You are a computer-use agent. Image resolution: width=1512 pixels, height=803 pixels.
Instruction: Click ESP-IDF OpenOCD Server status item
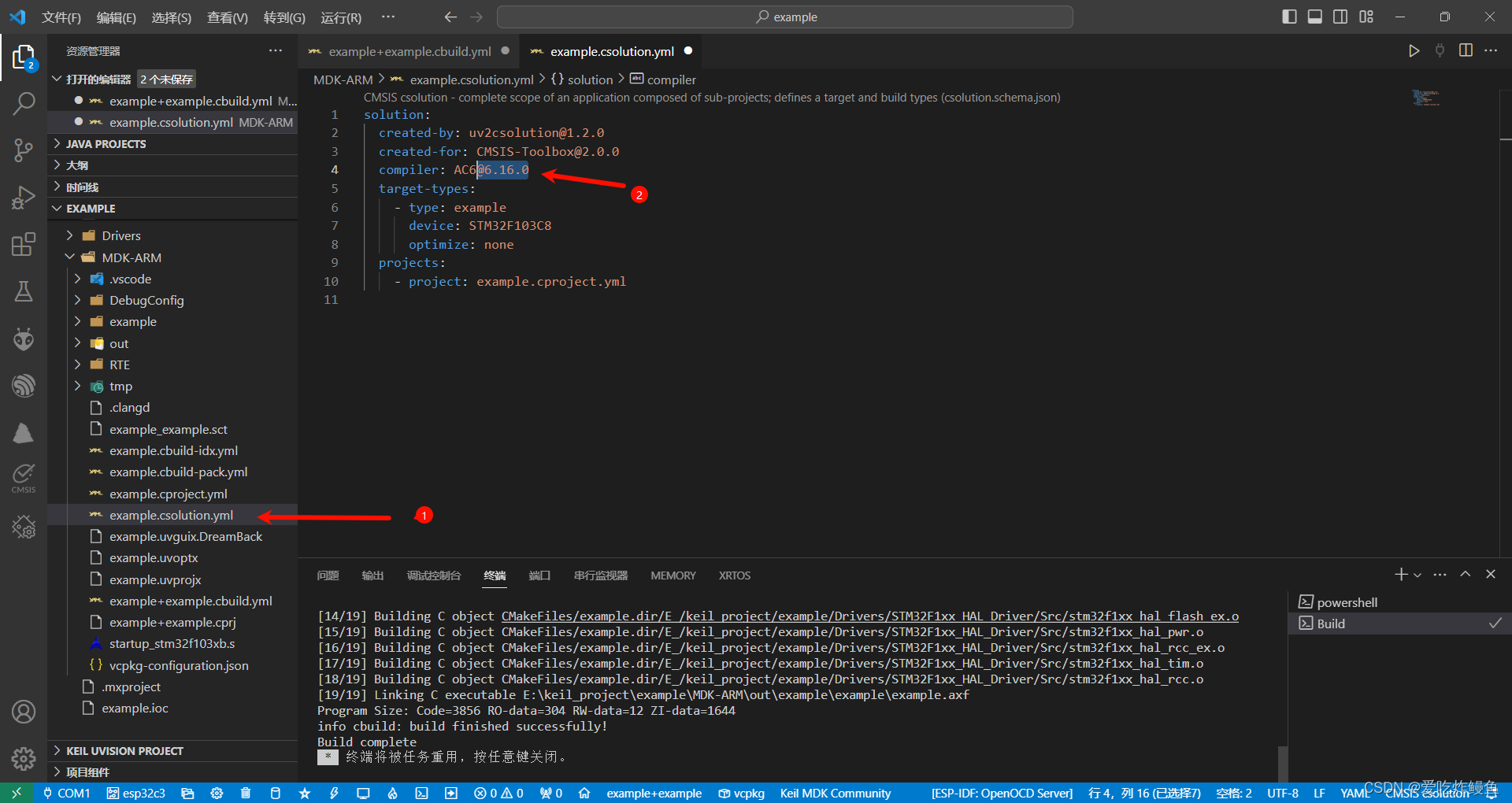1002,793
